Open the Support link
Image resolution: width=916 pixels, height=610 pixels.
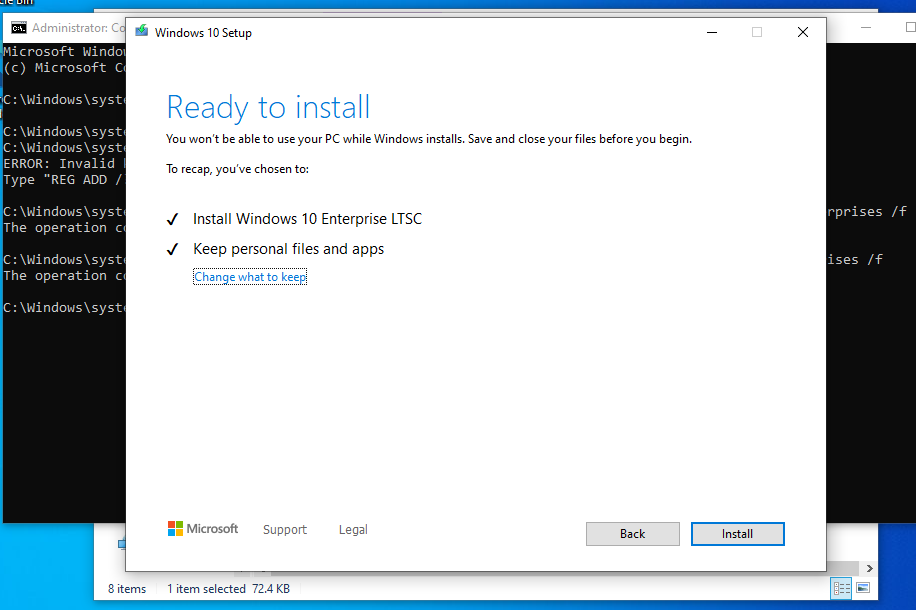click(284, 529)
